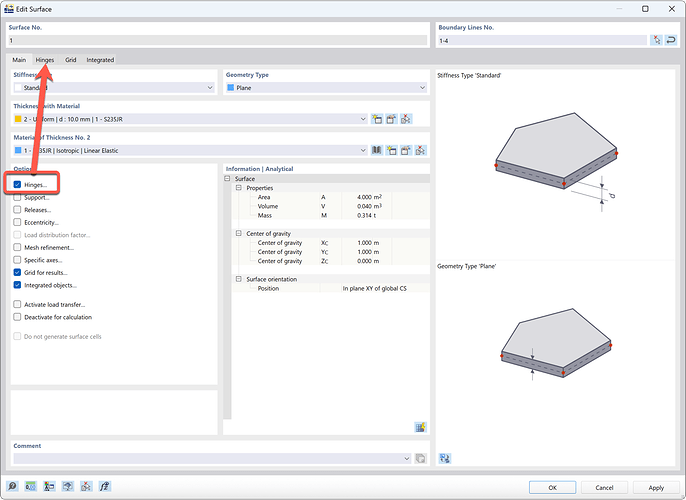Click the view options icon under the preview

click(x=445, y=458)
